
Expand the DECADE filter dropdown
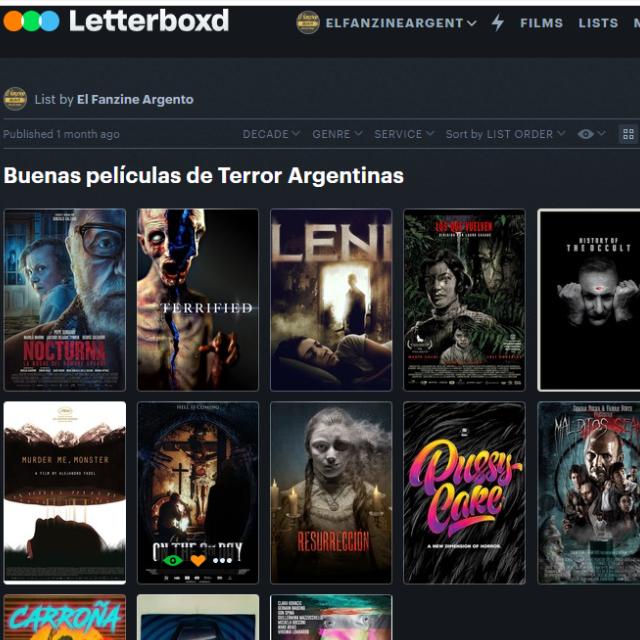[x=271, y=134]
